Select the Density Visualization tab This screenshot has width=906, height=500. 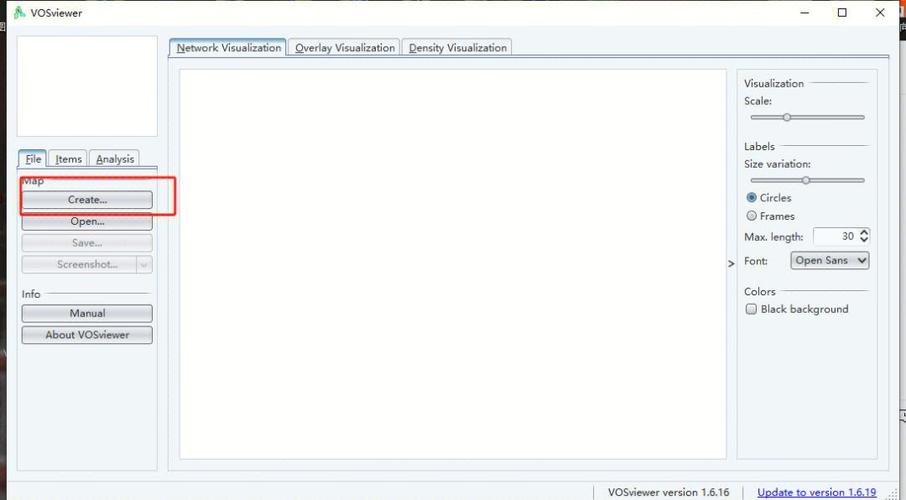click(x=457, y=48)
